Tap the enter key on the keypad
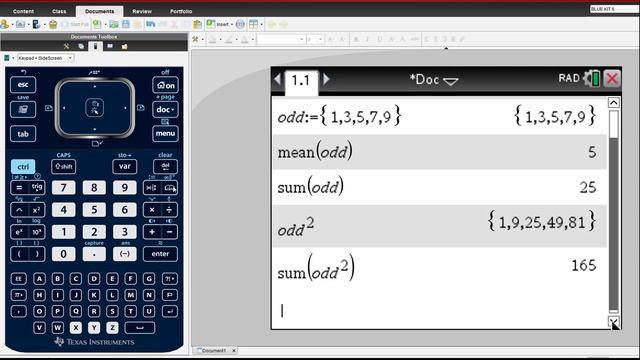 point(160,254)
